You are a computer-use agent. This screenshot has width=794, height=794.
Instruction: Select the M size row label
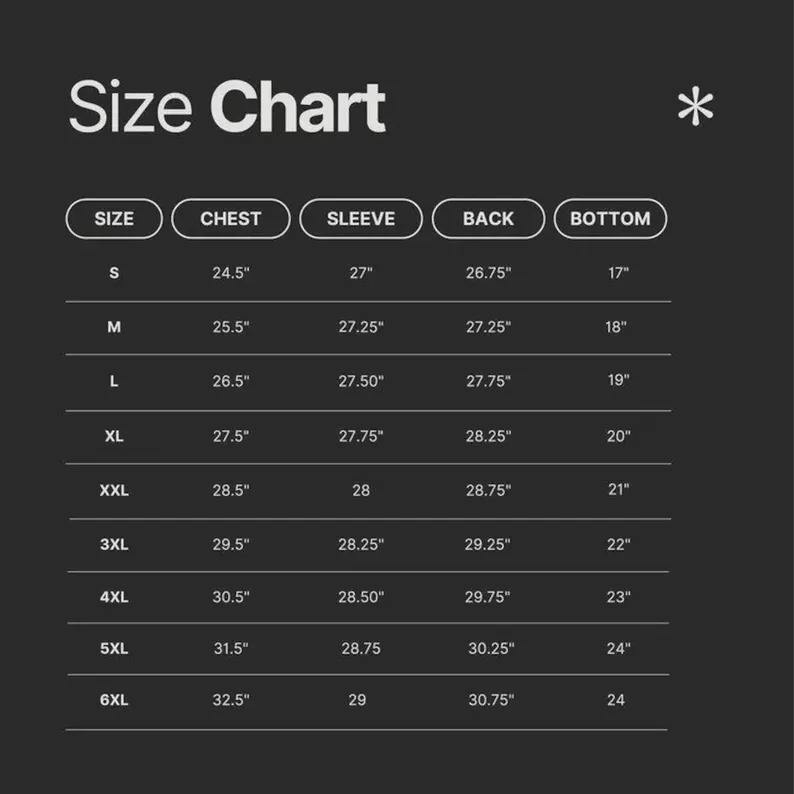tap(114, 327)
